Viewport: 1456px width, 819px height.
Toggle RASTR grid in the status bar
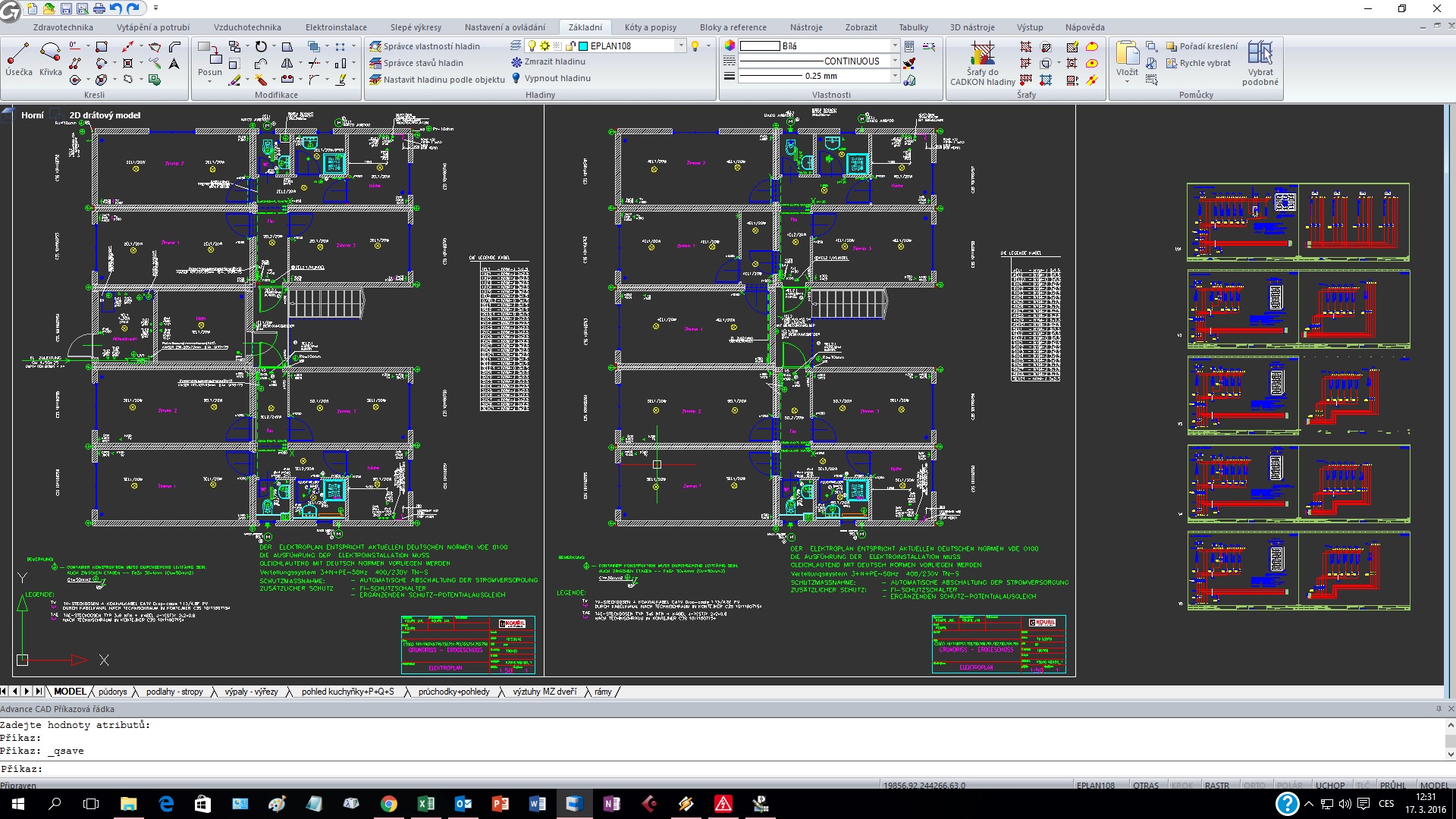point(1217,786)
